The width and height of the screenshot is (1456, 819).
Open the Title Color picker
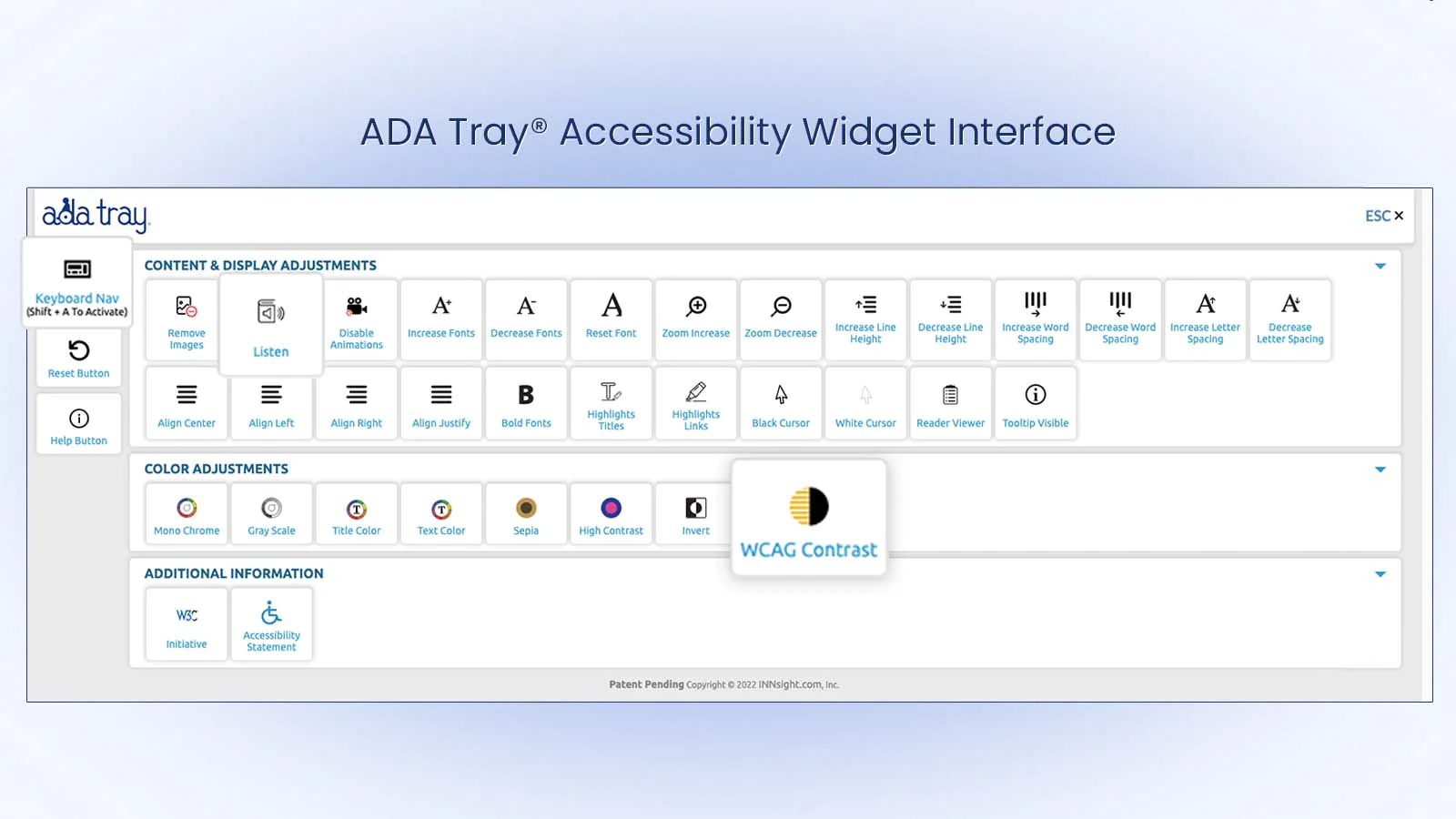357,514
